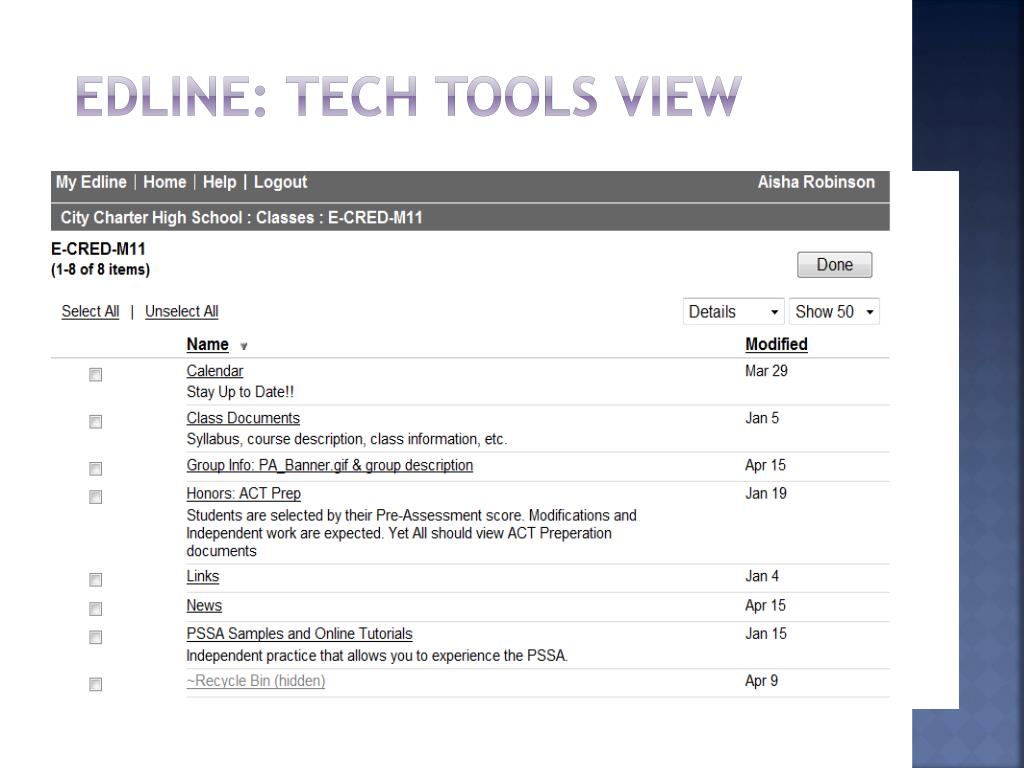Click the 'Syllabus, course description' description text
1024x768 pixels.
tap(347, 439)
